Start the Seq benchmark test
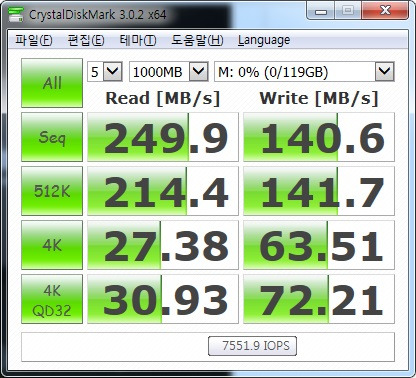The width and height of the screenshot is (416, 378). coord(52,137)
